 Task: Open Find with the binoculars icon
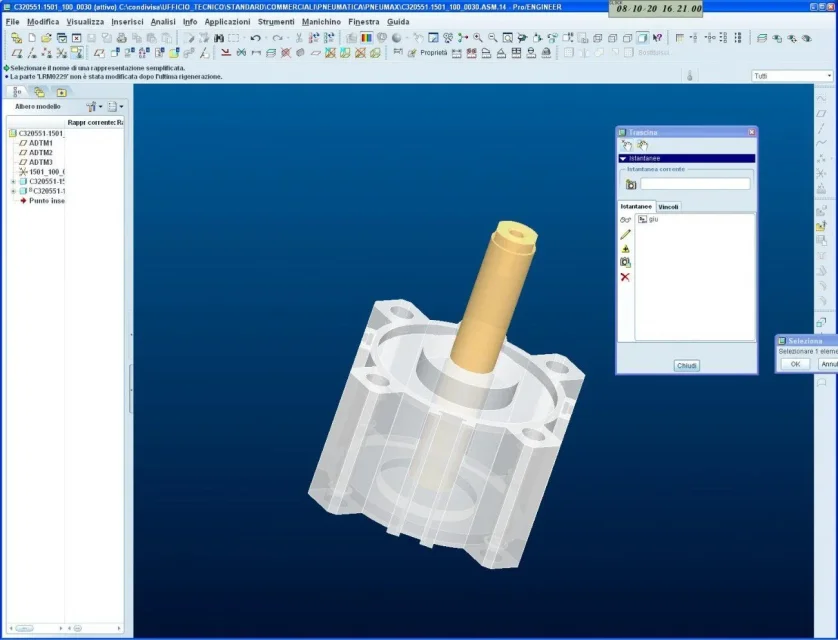coord(219,38)
